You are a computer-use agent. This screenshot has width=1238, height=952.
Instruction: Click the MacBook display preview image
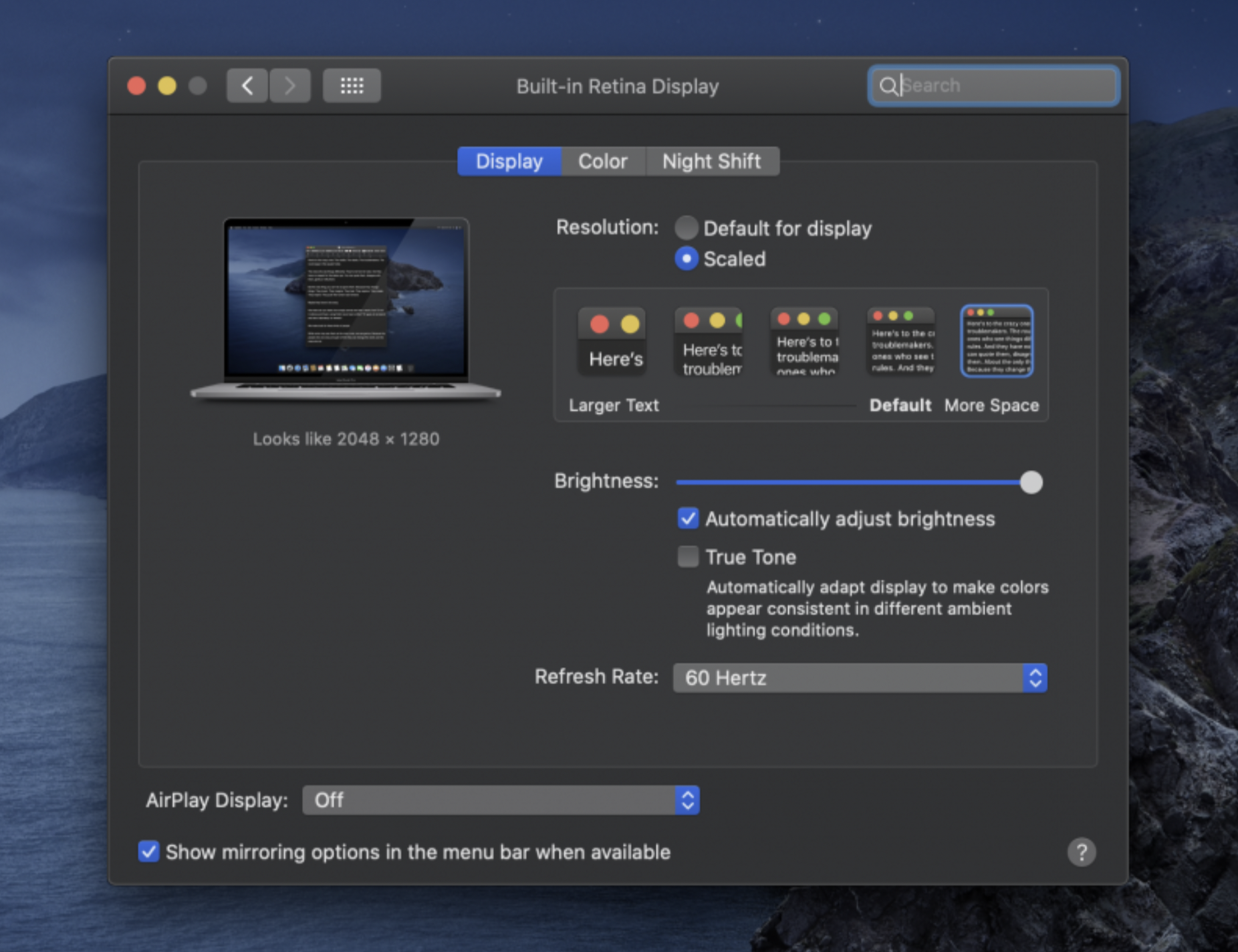click(x=346, y=310)
